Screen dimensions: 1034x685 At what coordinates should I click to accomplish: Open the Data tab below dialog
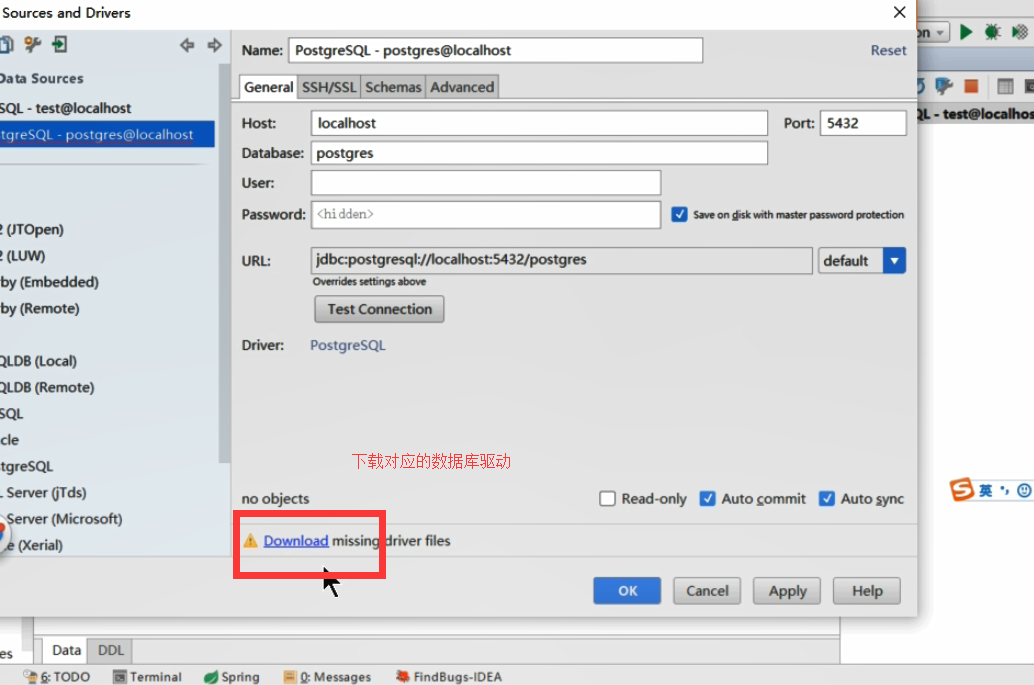[x=66, y=650]
